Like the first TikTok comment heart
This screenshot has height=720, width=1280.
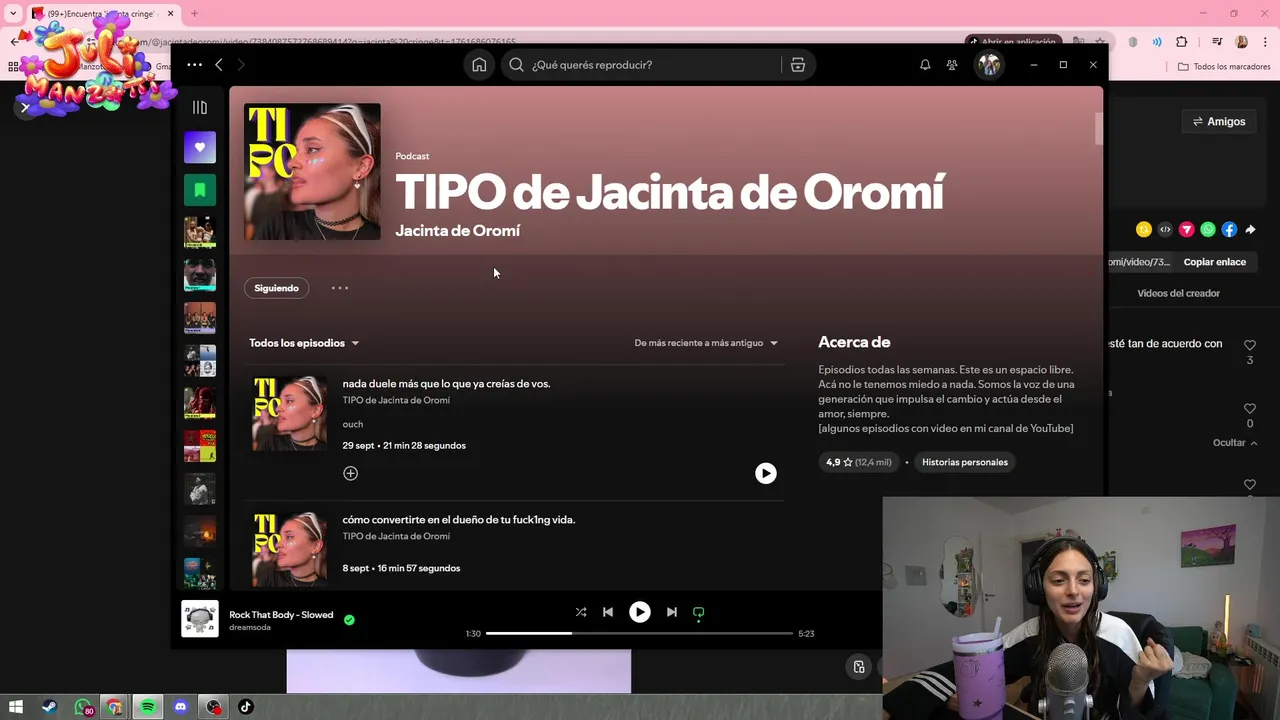tap(1249, 345)
